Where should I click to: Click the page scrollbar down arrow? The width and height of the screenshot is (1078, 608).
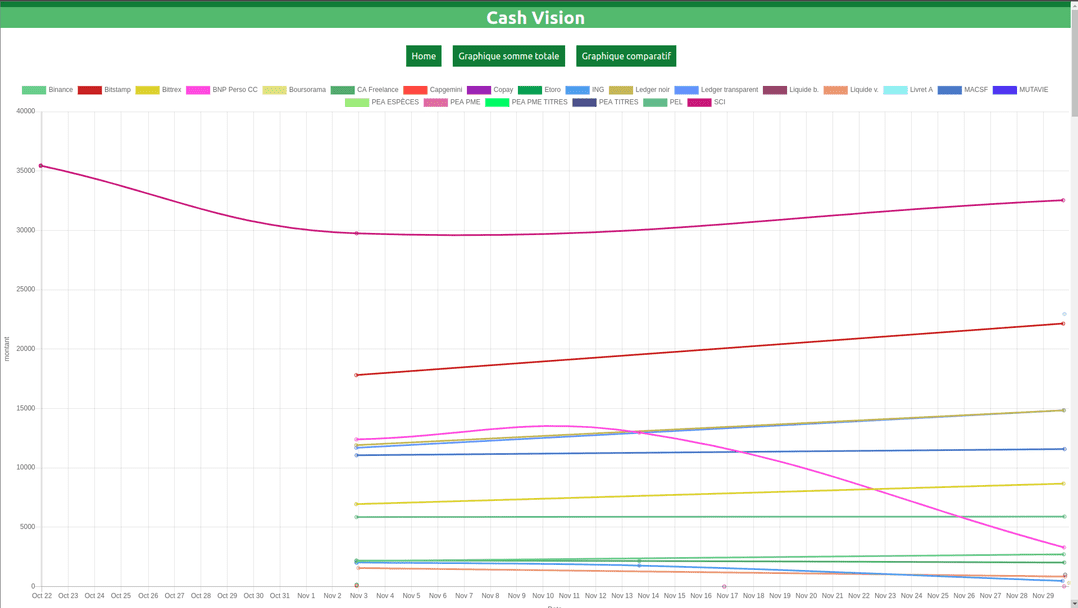[1074, 604]
